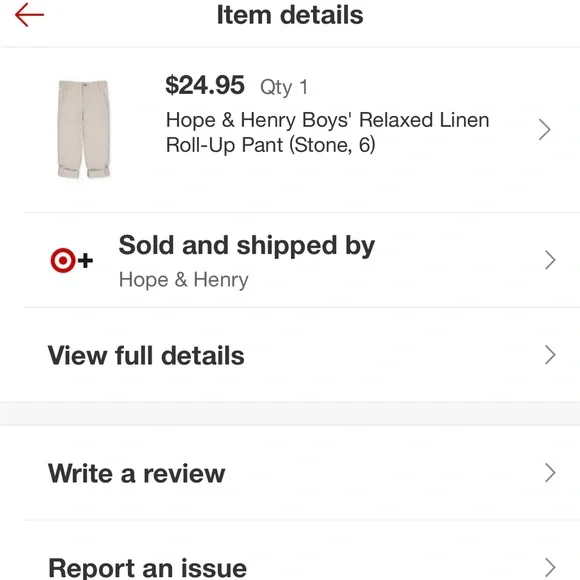Viewport: 580px width, 580px height.
Task: Tap the Target bullseye logo
Action: 63,260
